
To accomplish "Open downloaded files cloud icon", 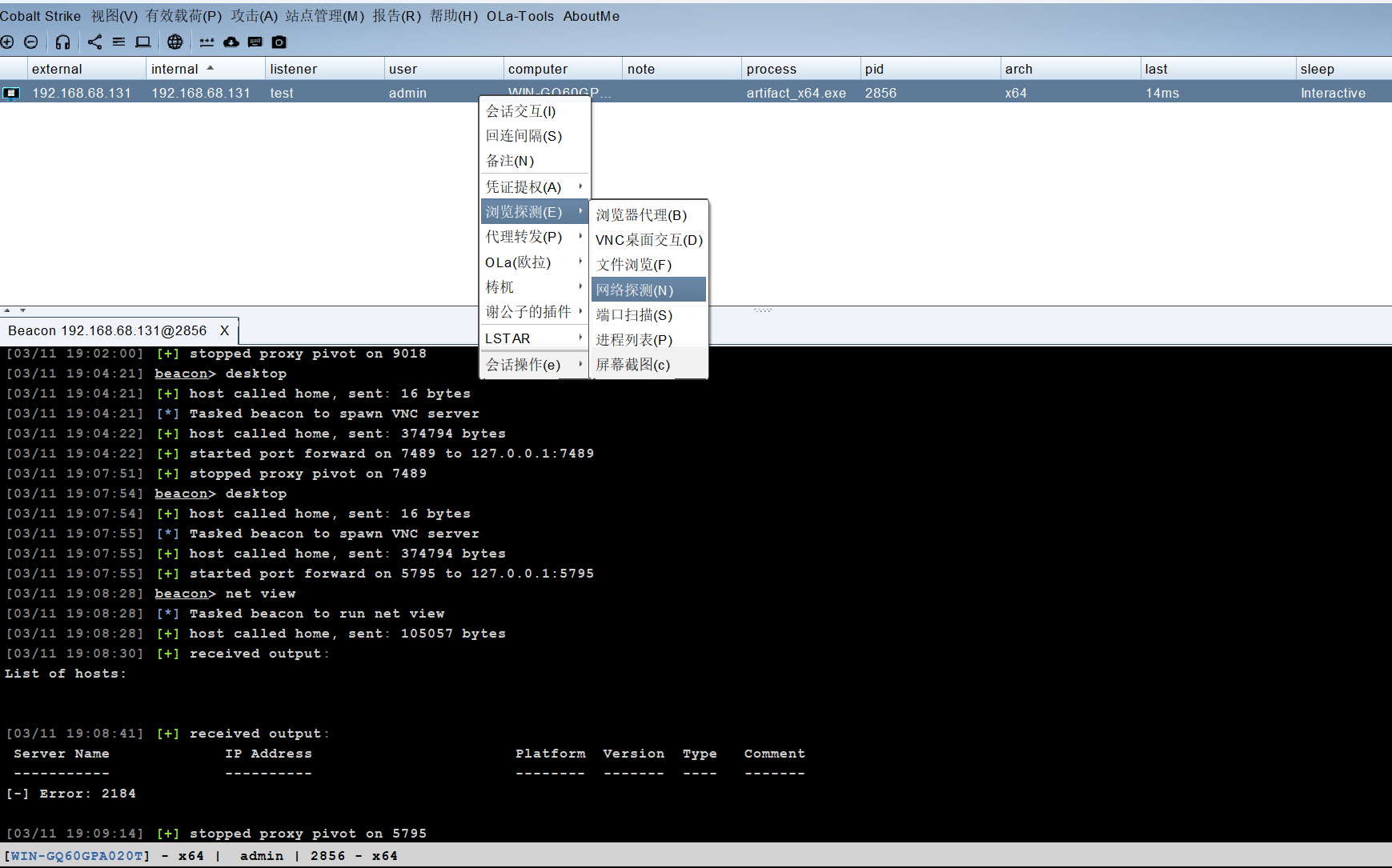I will coord(231,42).
